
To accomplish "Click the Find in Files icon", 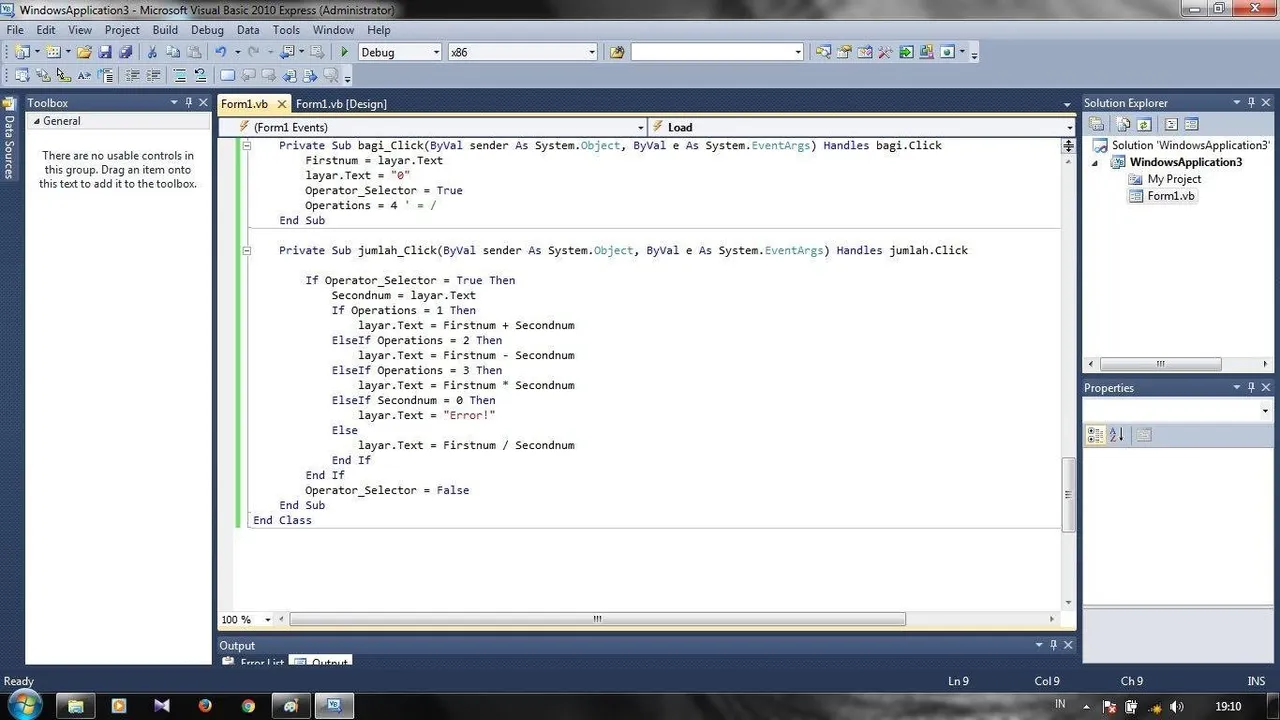I will pos(617,52).
